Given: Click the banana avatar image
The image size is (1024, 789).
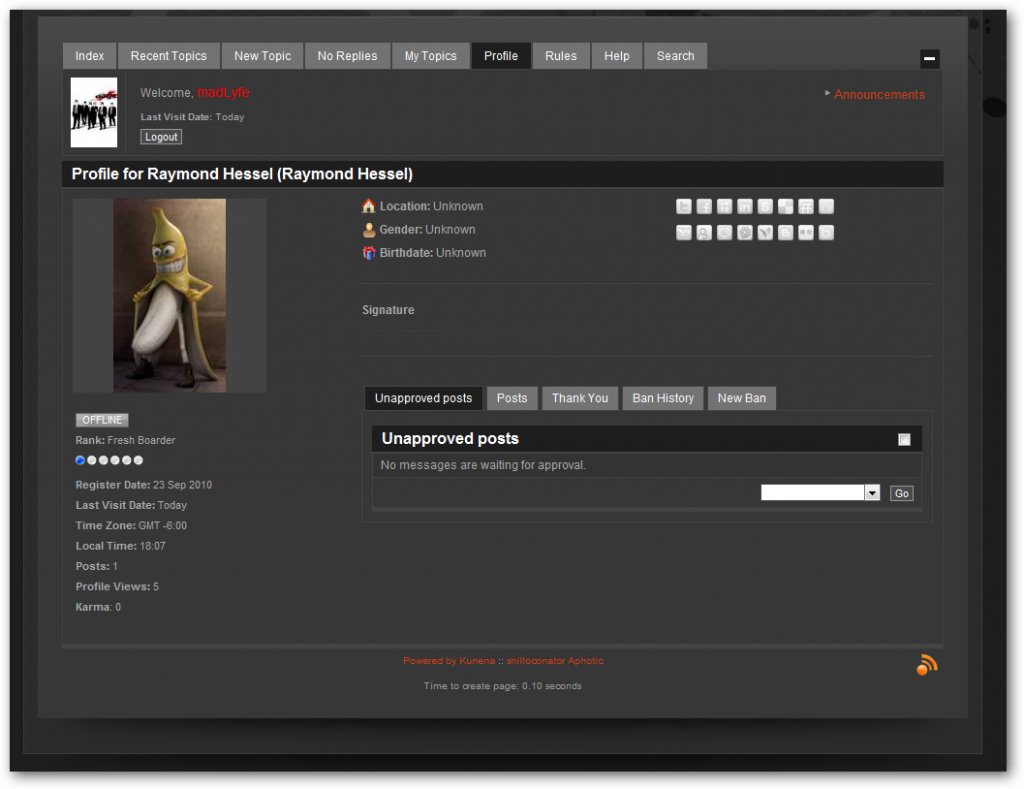Looking at the screenshot, I should (169, 295).
